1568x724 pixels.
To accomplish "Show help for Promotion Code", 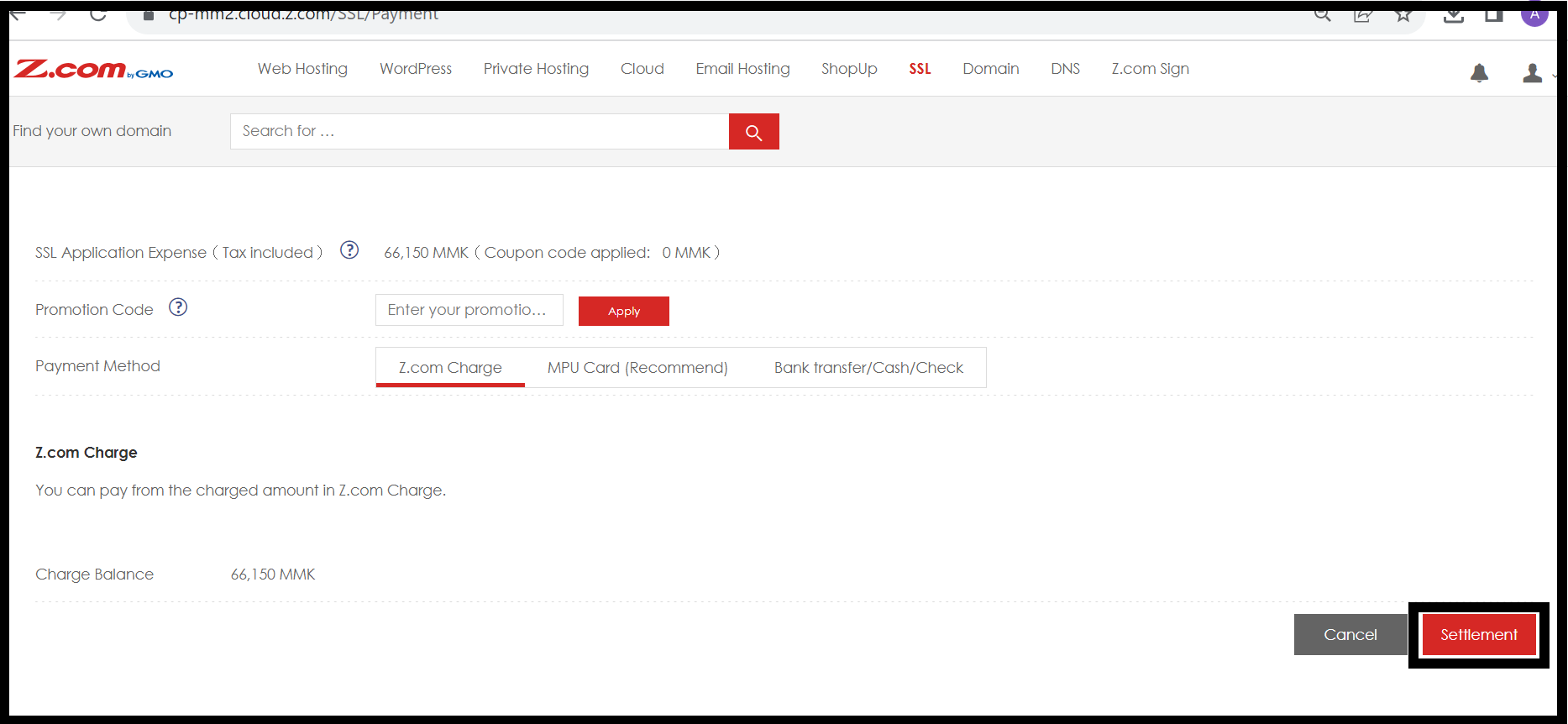I will pyautogui.click(x=178, y=307).
